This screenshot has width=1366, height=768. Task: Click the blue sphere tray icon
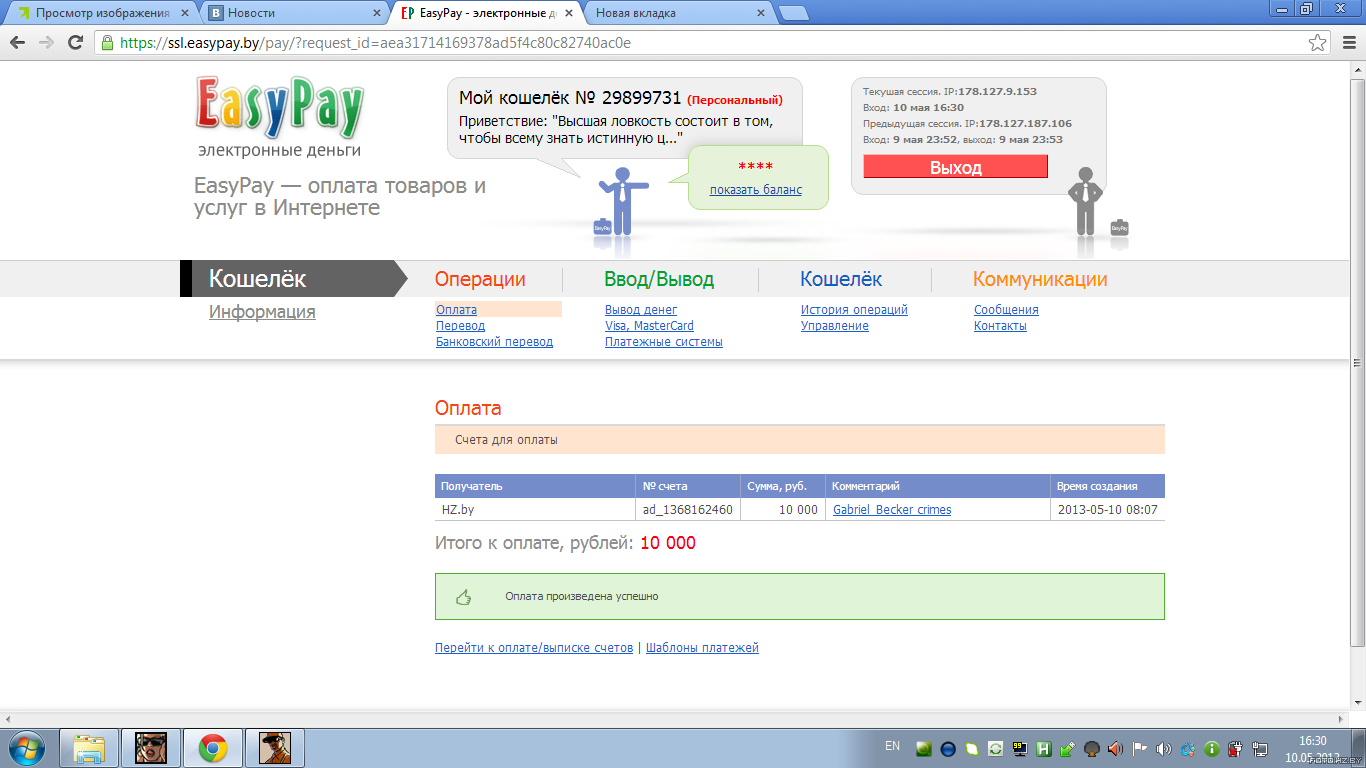point(947,748)
